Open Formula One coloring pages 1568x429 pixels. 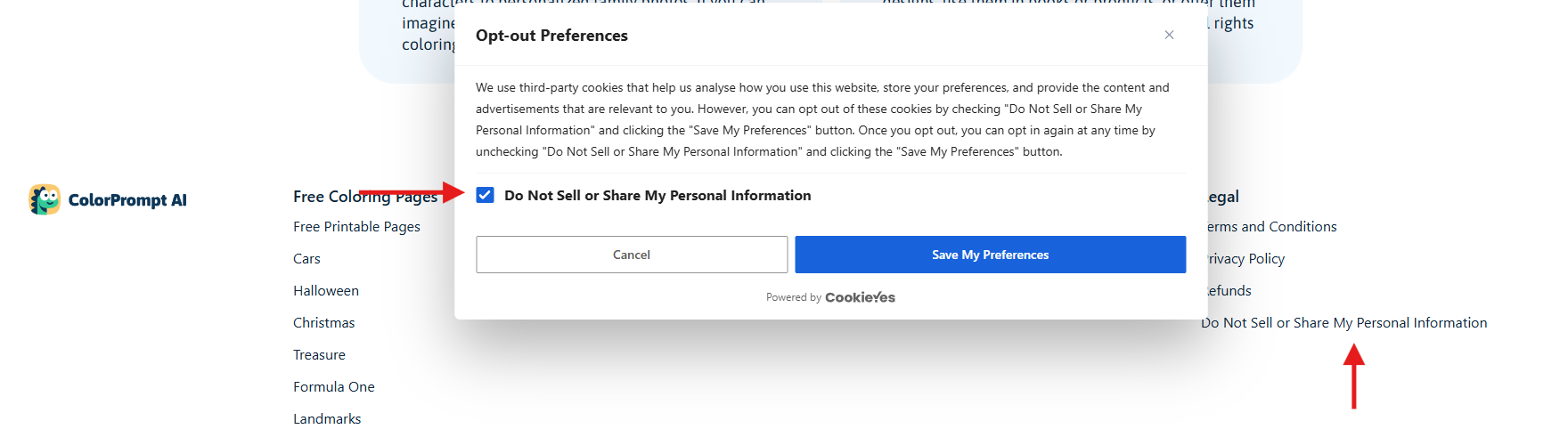click(333, 387)
